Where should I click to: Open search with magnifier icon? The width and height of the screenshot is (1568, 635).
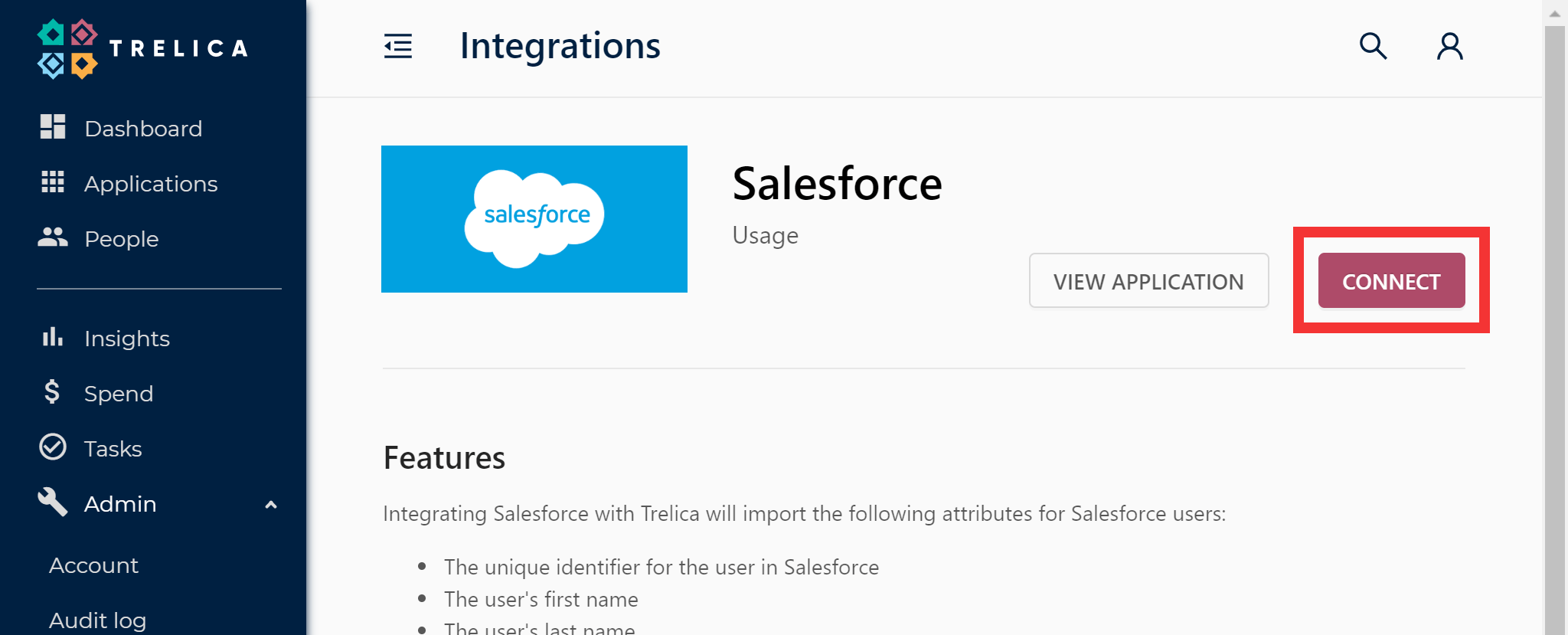click(1373, 46)
